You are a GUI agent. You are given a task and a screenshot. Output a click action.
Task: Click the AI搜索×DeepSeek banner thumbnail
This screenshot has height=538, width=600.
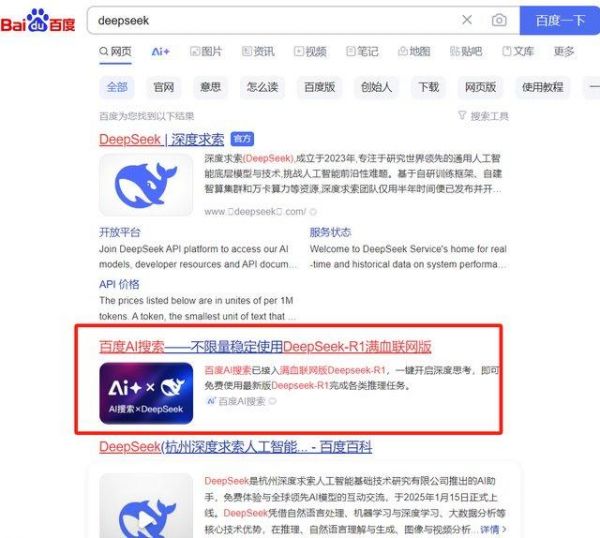point(146,393)
